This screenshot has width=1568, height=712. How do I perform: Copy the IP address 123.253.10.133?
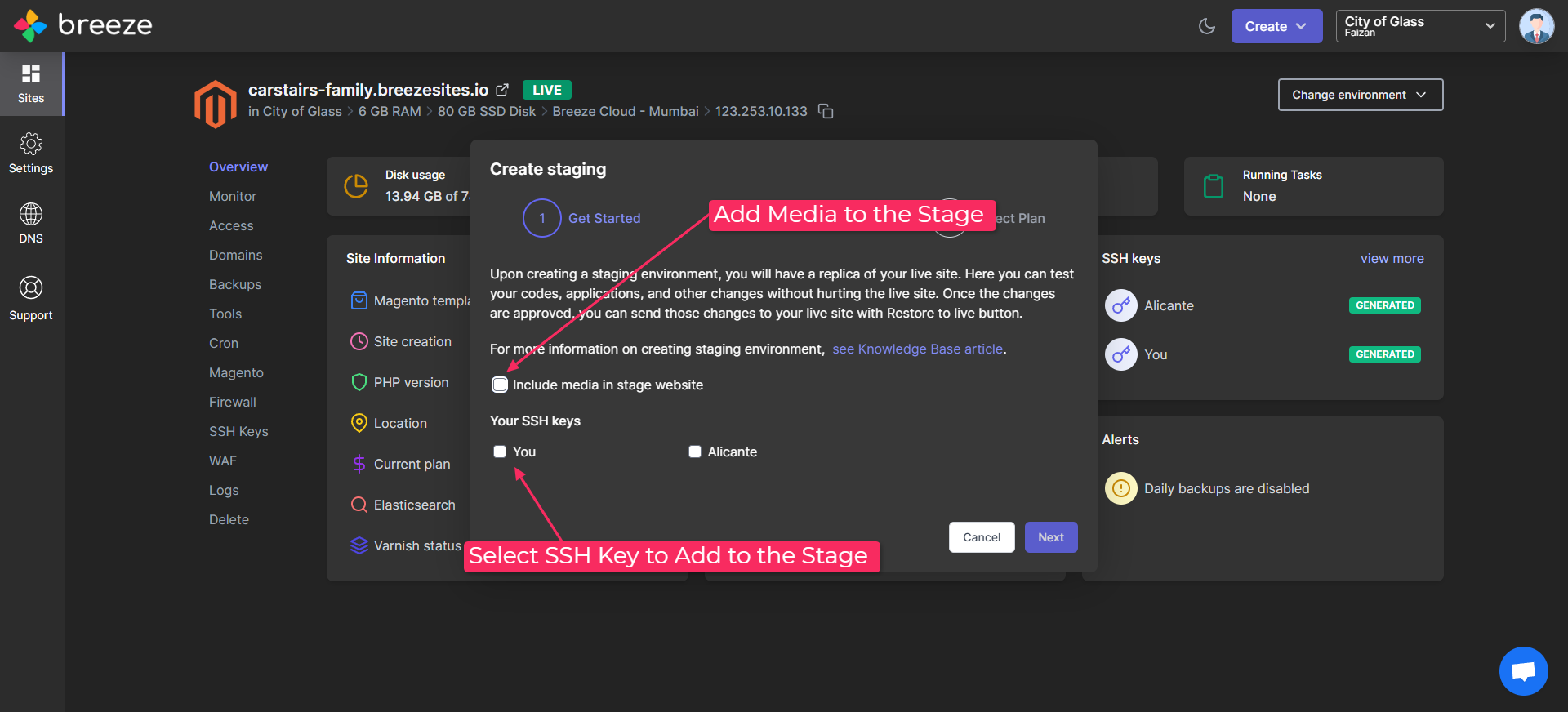point(826,111)
